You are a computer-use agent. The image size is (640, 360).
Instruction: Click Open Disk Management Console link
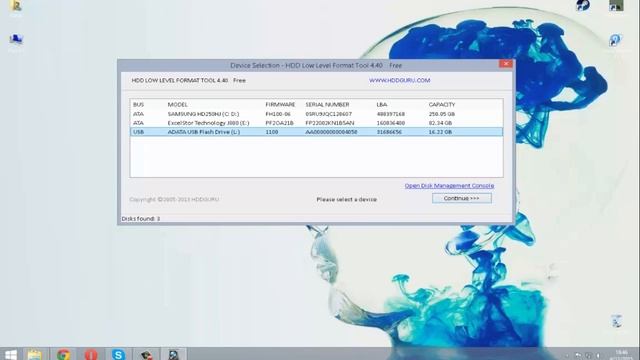click(449, 186)
